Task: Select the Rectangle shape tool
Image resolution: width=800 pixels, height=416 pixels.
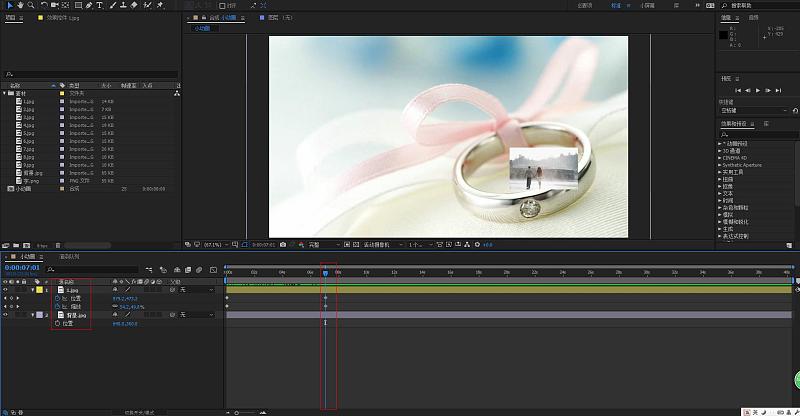Action: click(77, 5)
